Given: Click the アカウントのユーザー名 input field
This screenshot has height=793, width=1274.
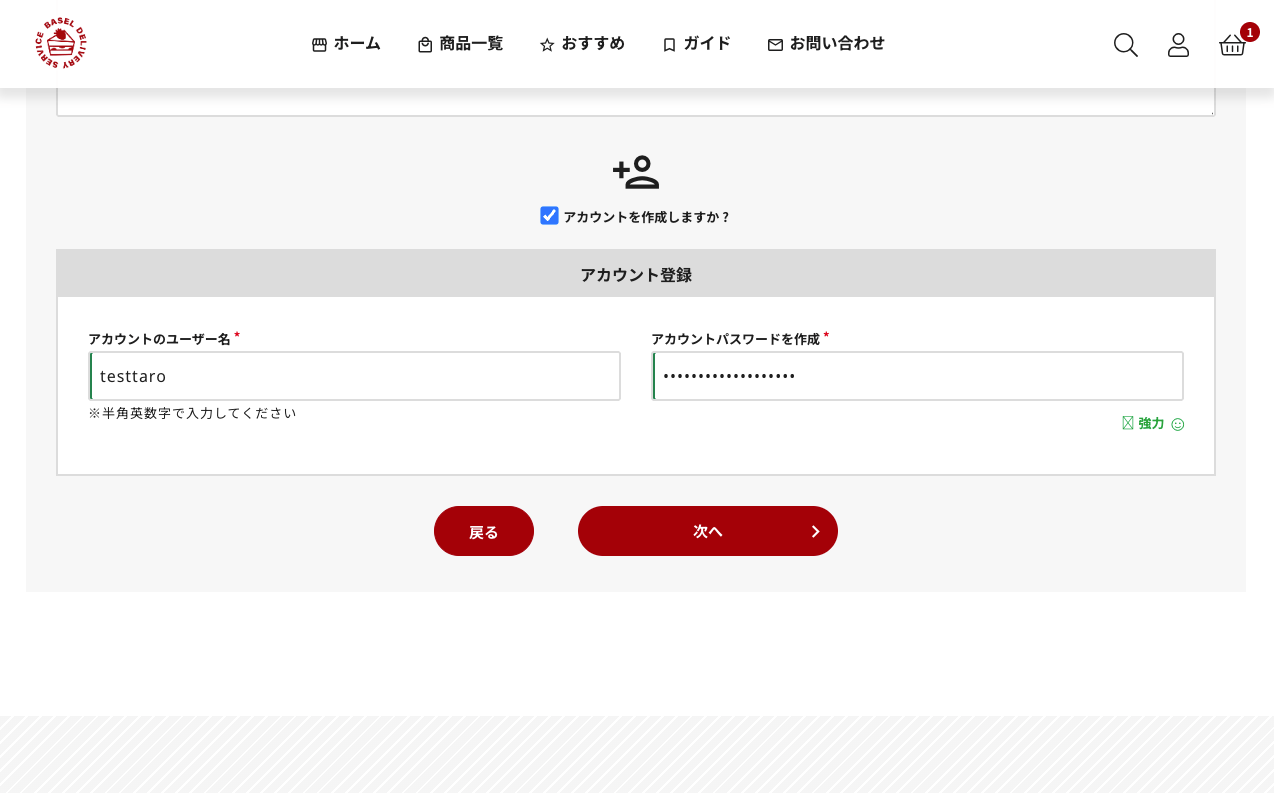Looking at the screenshot, I should (x=355, y=376).
